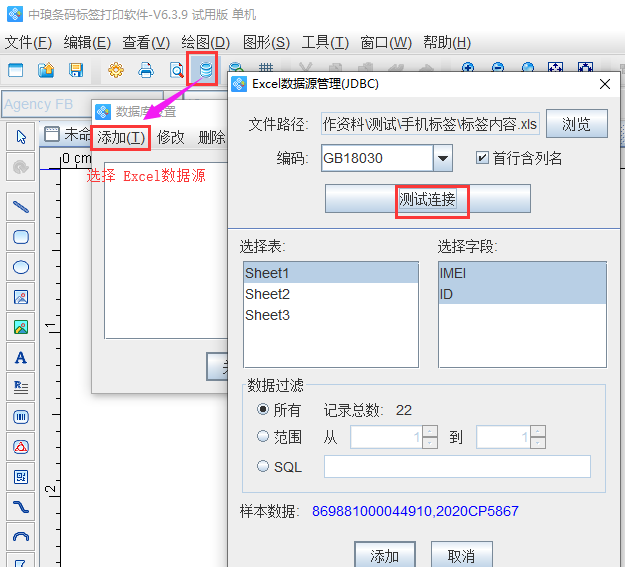
Task: Open the 工具(T) menu
Action: tap(325, 42)
